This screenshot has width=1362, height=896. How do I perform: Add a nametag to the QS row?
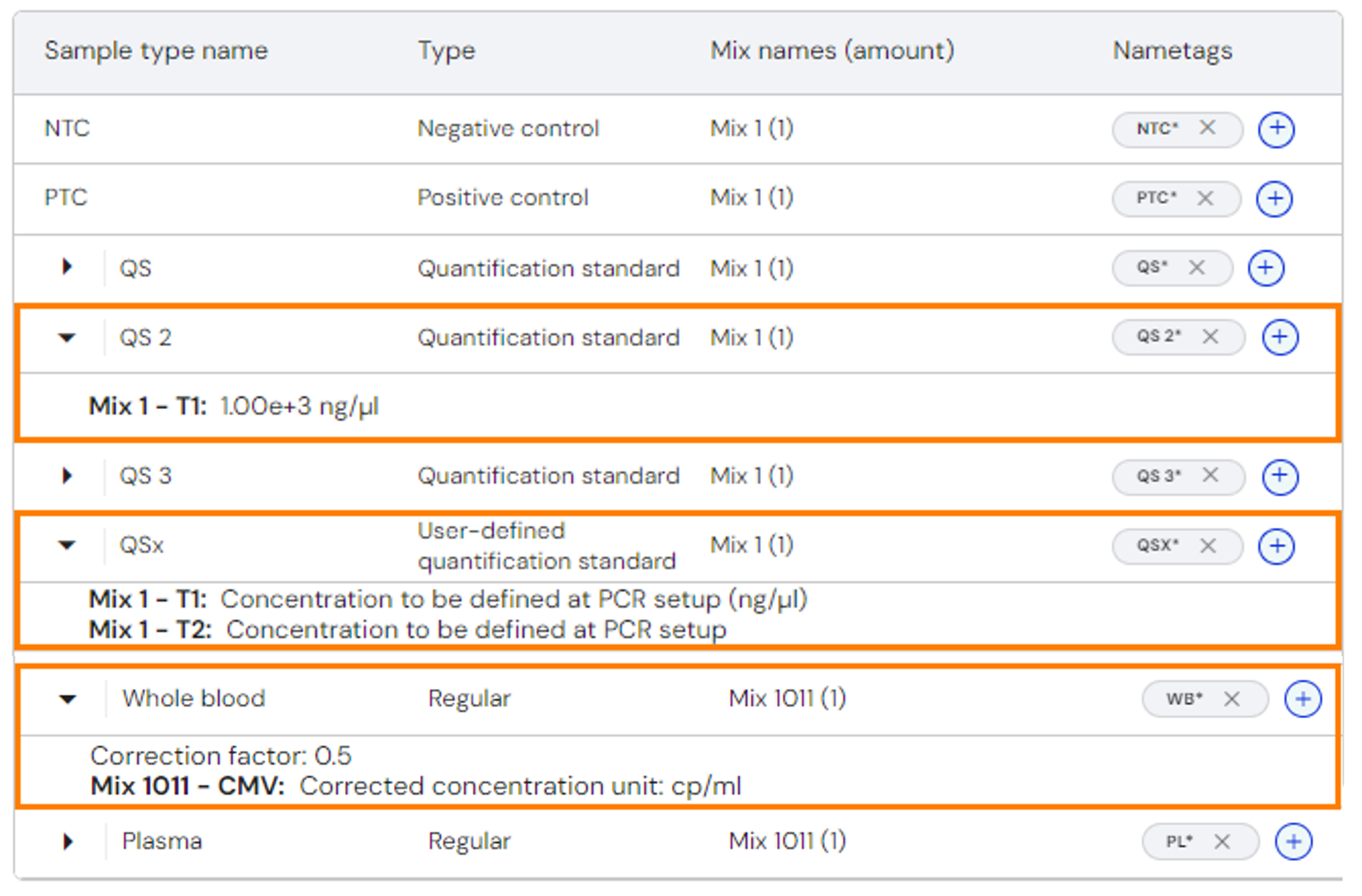tap(1266, 268)
